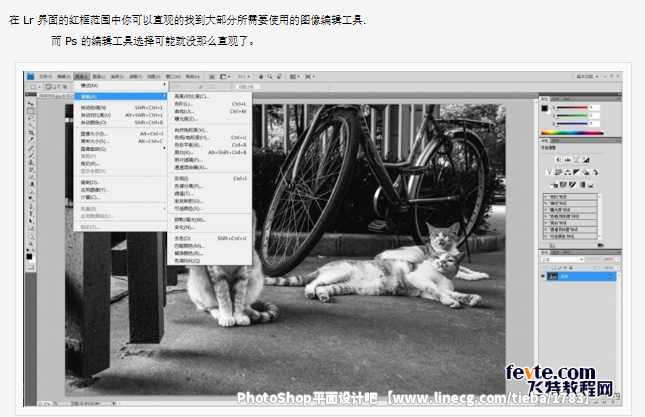This screenshot has width=645, height=417.
Task: Select the Rectangular Marquee tool
Action: [x=30, y=111]
